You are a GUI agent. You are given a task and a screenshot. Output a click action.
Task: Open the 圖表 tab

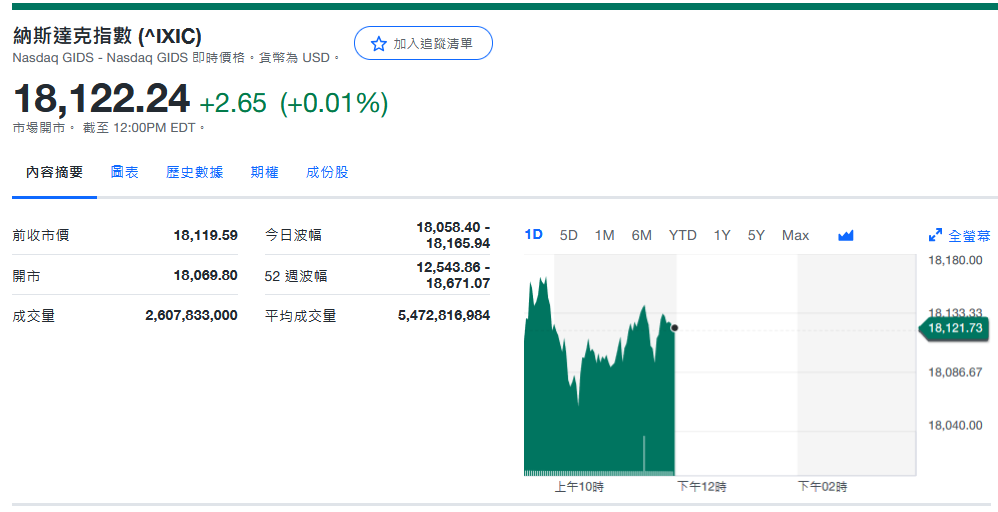[x=125, y=172]
